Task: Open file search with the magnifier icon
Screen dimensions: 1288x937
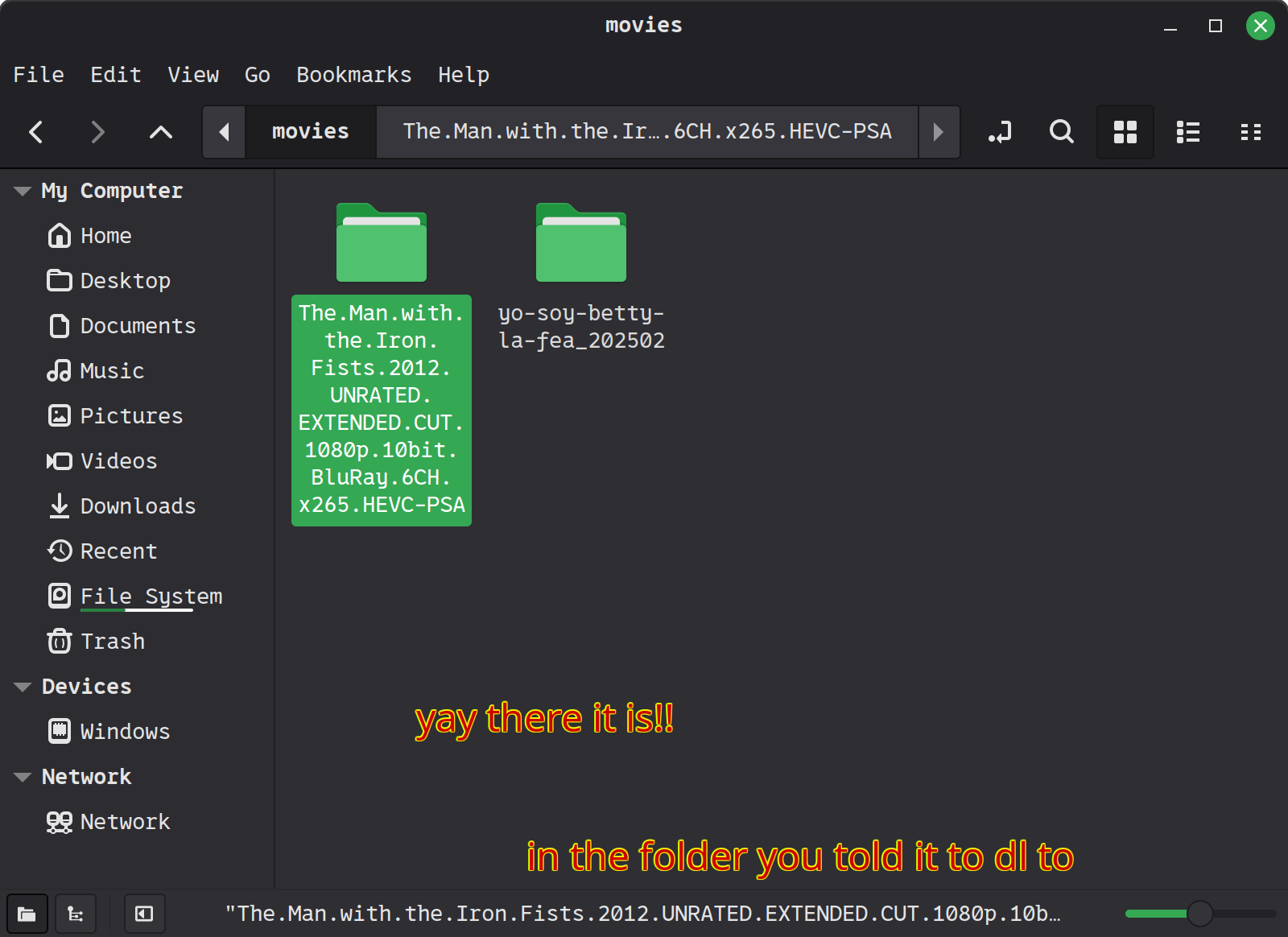Action: pos(1062,132)
